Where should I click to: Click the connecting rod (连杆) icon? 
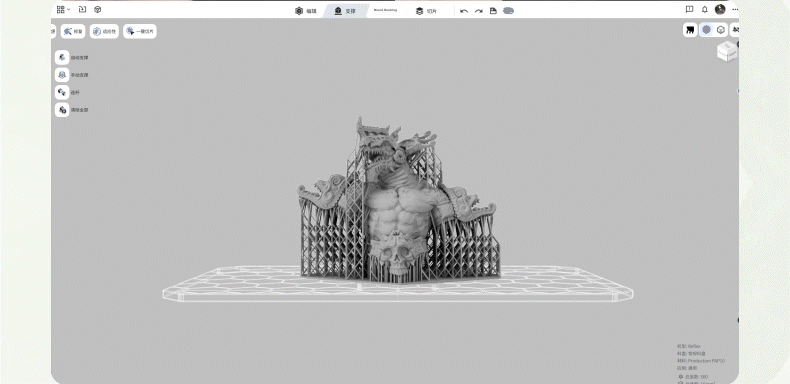[62, 92]
